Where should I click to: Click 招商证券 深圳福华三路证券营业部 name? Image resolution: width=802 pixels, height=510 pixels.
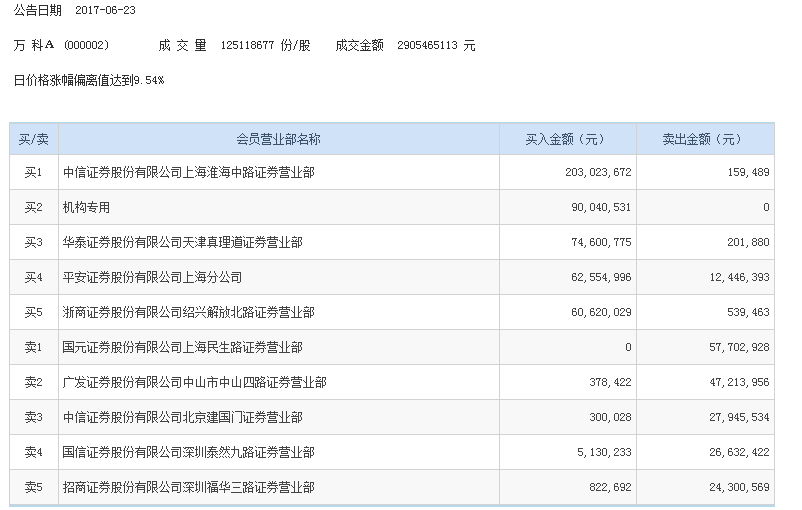pyautogui.click(x=189, y=487)
